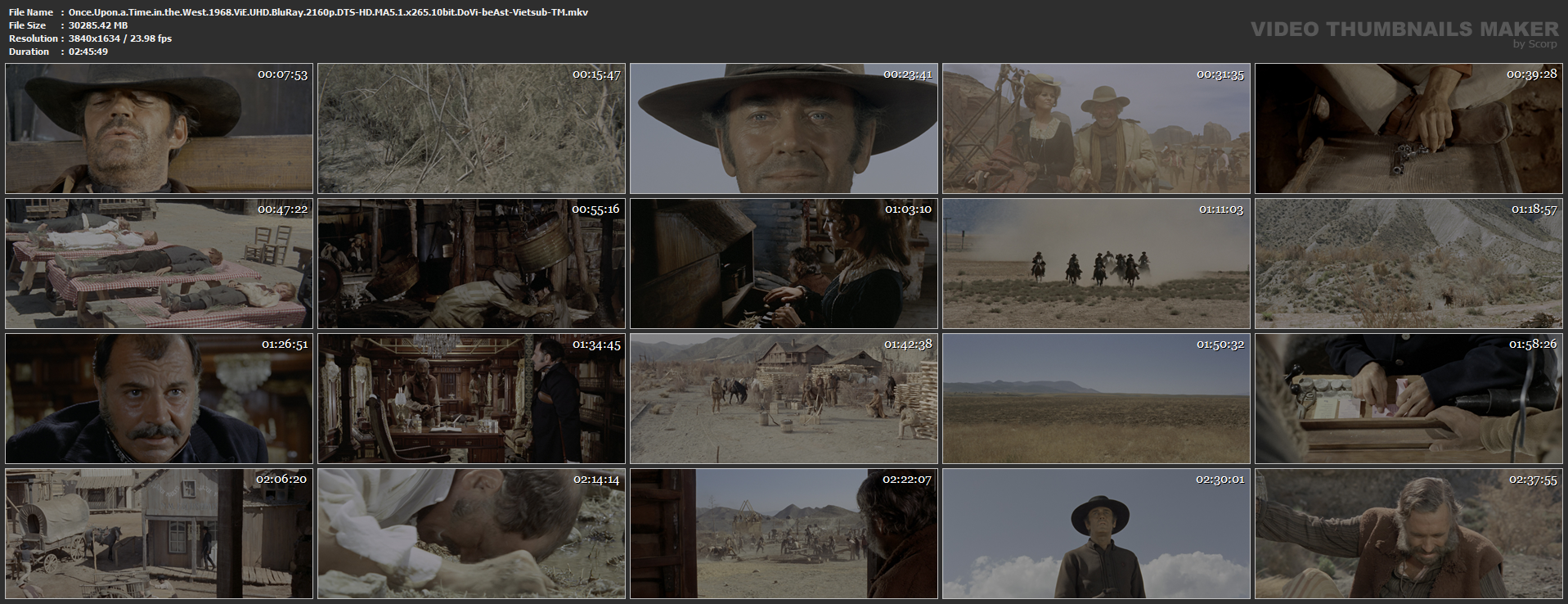Open the thumbnail at 01:26:51
This screenshot has height=604, width=1568.
coord(159,399)
